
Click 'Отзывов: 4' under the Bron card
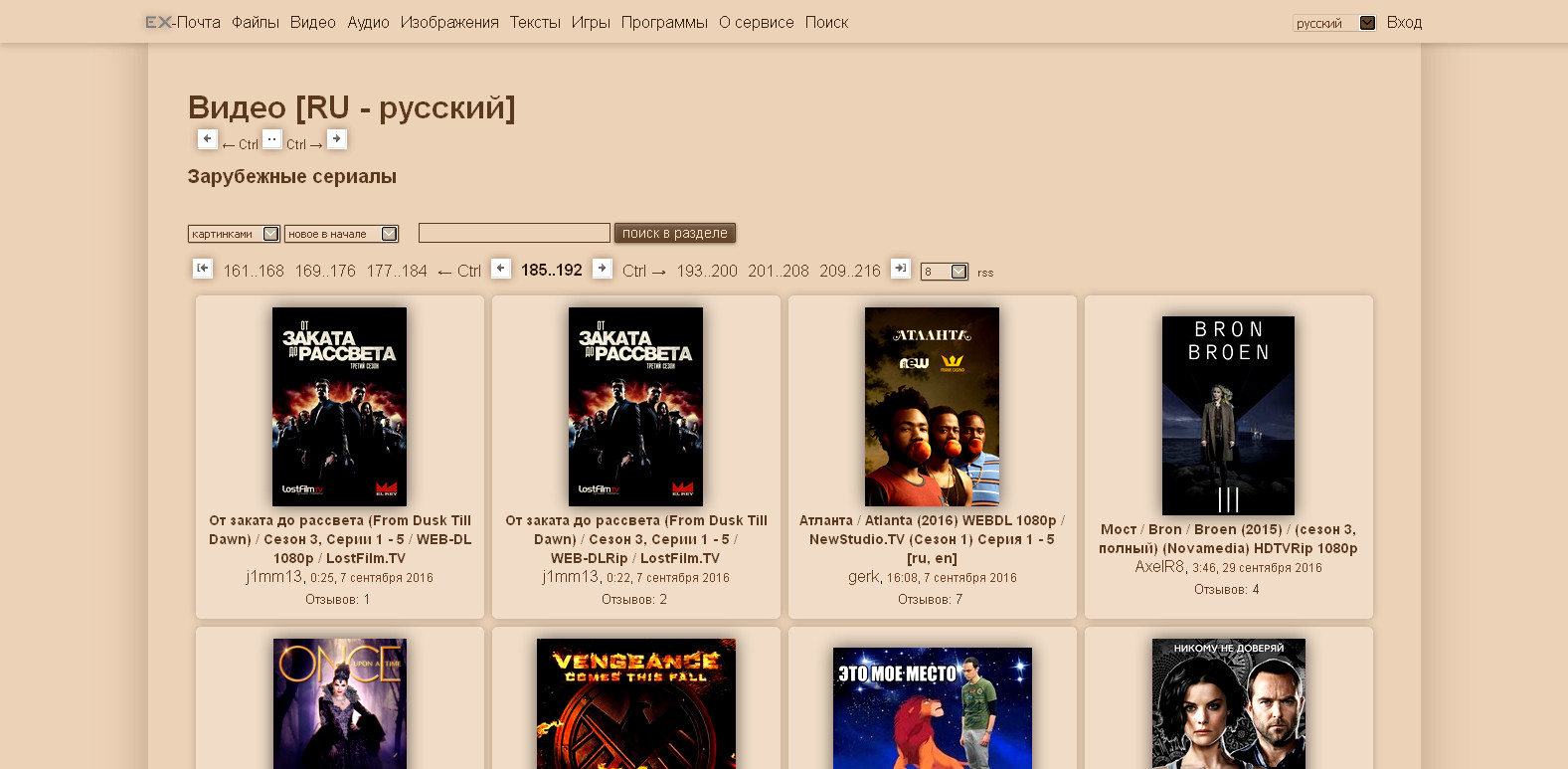(1227, 590)
